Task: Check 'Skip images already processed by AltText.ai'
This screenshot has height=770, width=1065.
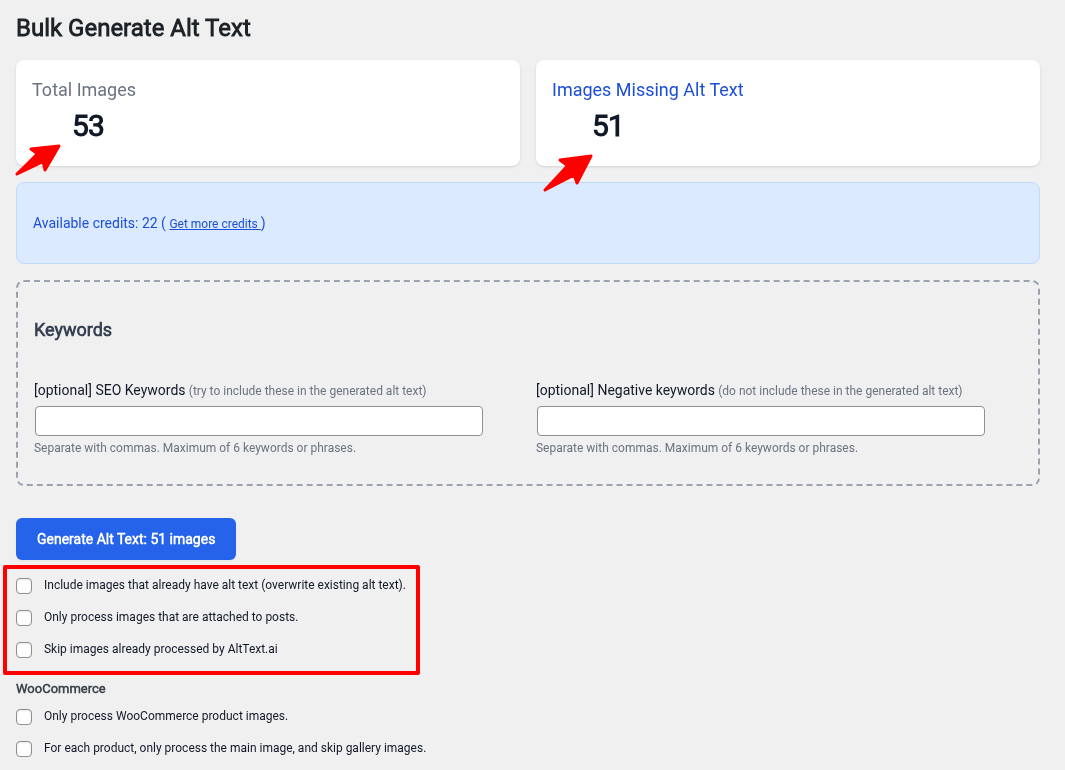Action: [x=24, y=649]
